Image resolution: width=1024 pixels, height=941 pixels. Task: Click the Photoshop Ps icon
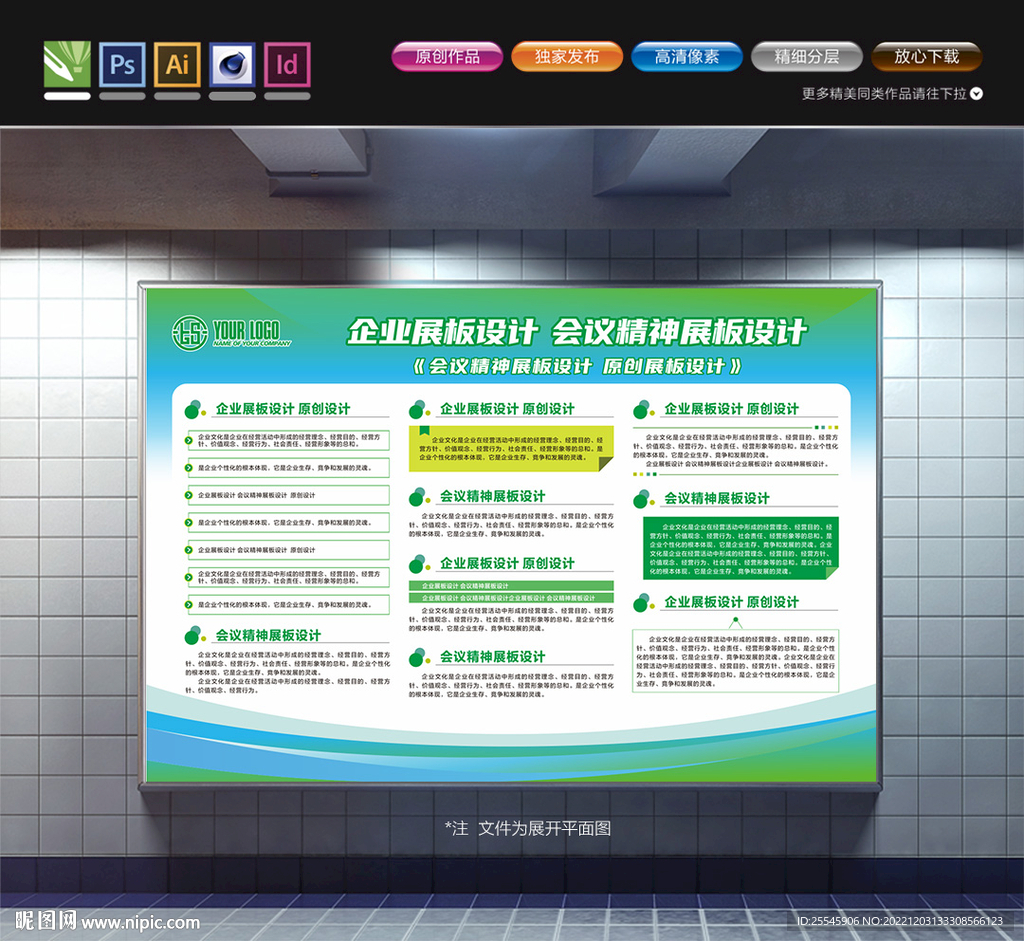tap(122, 64)
